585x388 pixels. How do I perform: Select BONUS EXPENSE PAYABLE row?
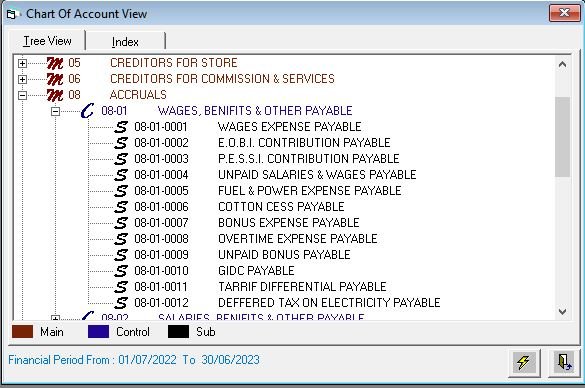pyautogui.click(x=289, y=223)
